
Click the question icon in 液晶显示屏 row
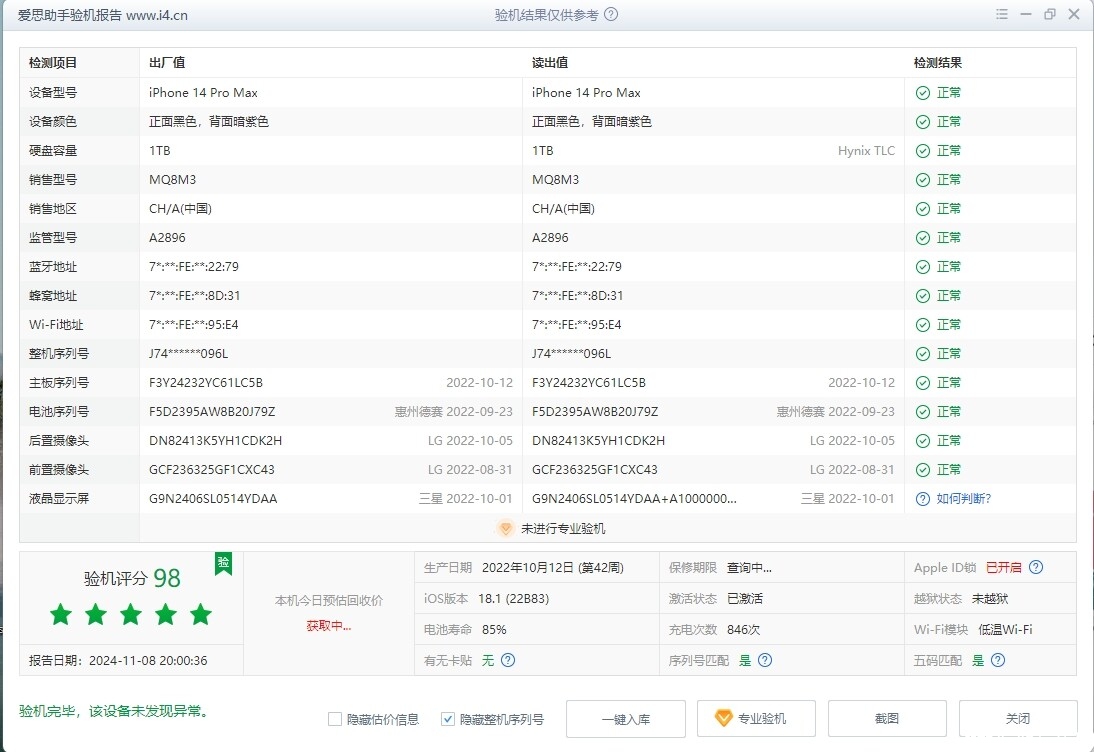coord(922,499)
